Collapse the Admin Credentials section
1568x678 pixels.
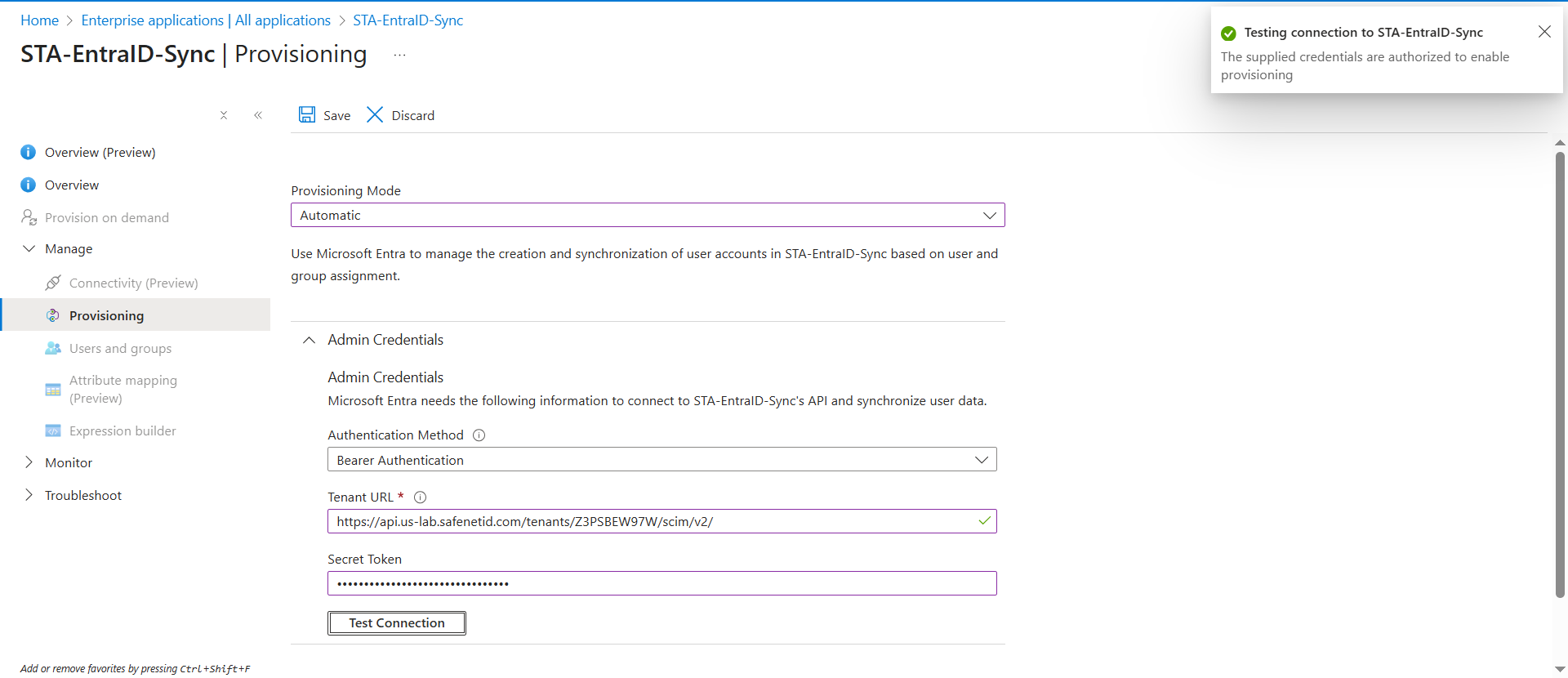(310, 340)
